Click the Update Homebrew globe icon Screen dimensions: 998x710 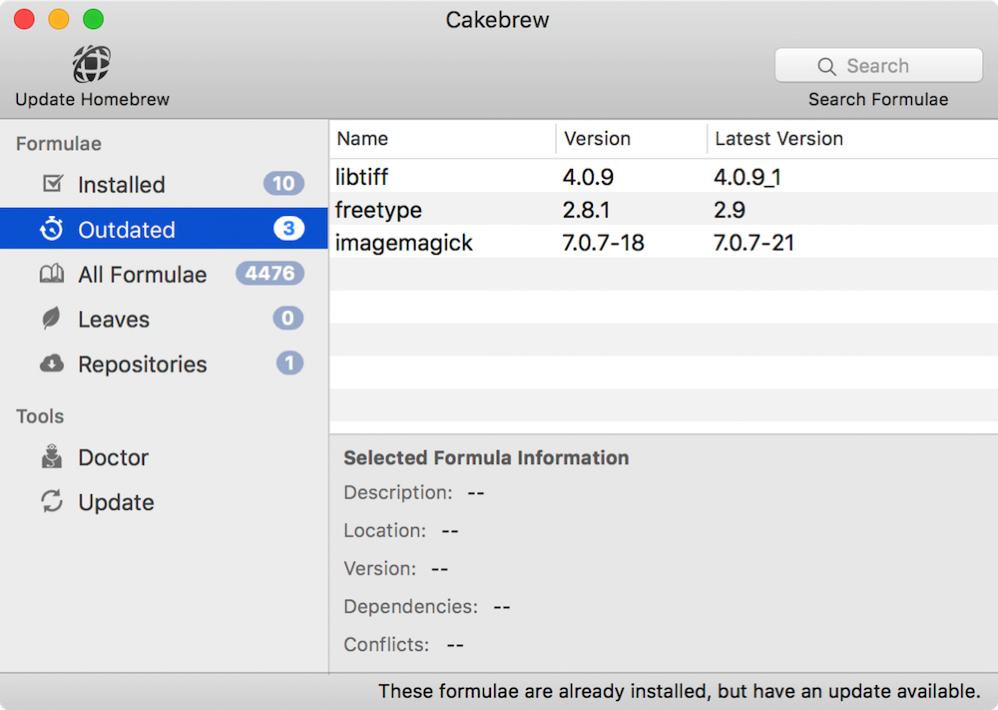(x=92, y=65)
